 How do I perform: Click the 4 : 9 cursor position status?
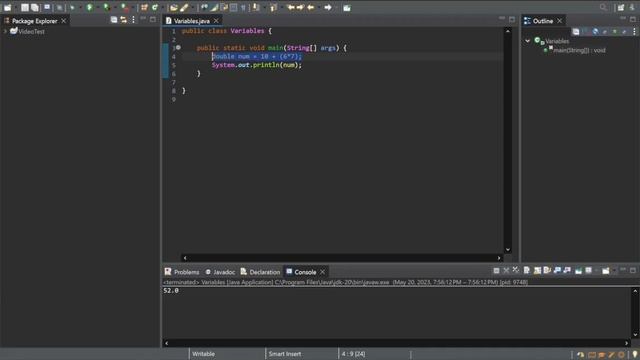pos(353,354)
